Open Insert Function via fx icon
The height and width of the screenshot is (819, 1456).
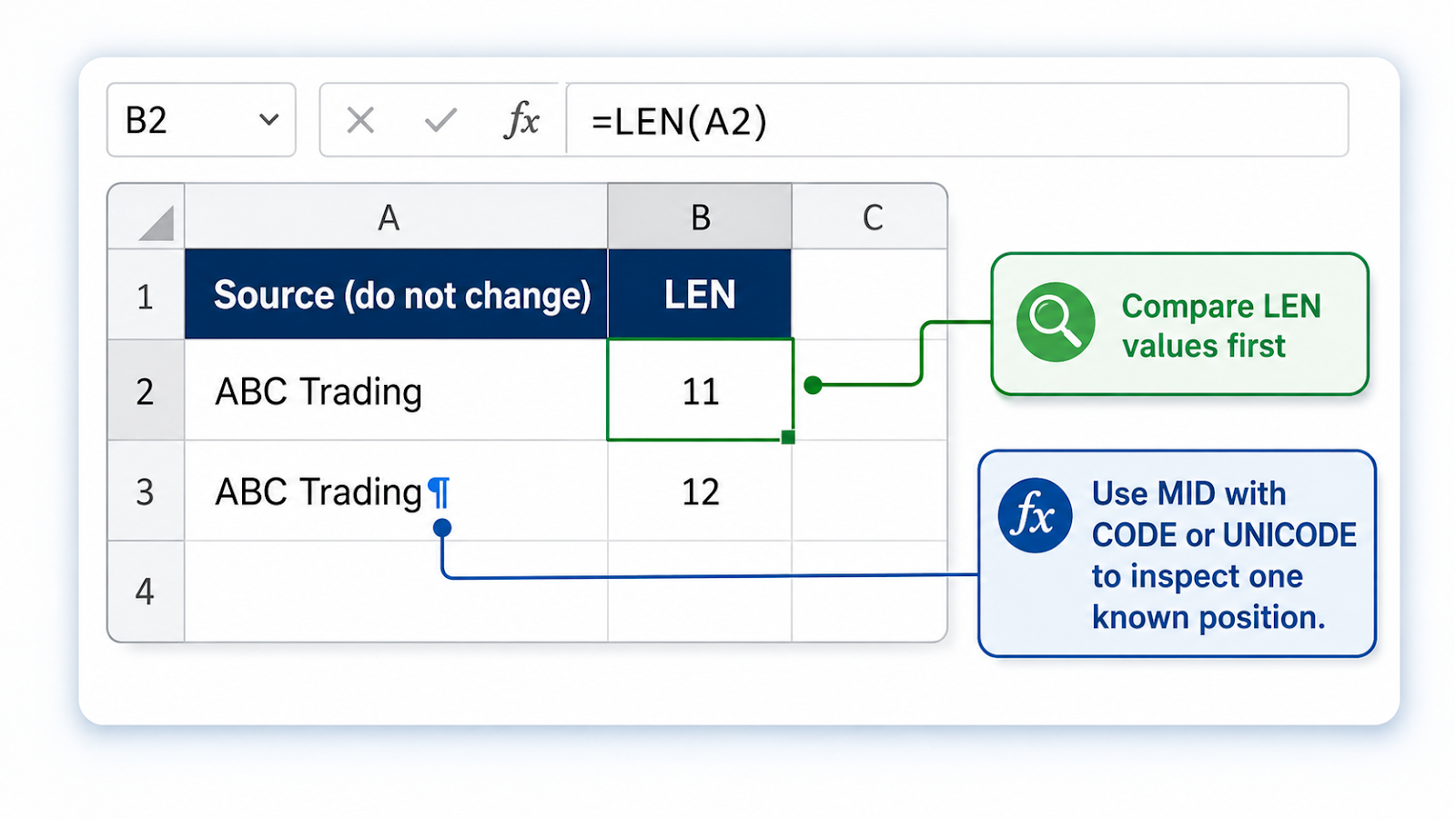521,120
